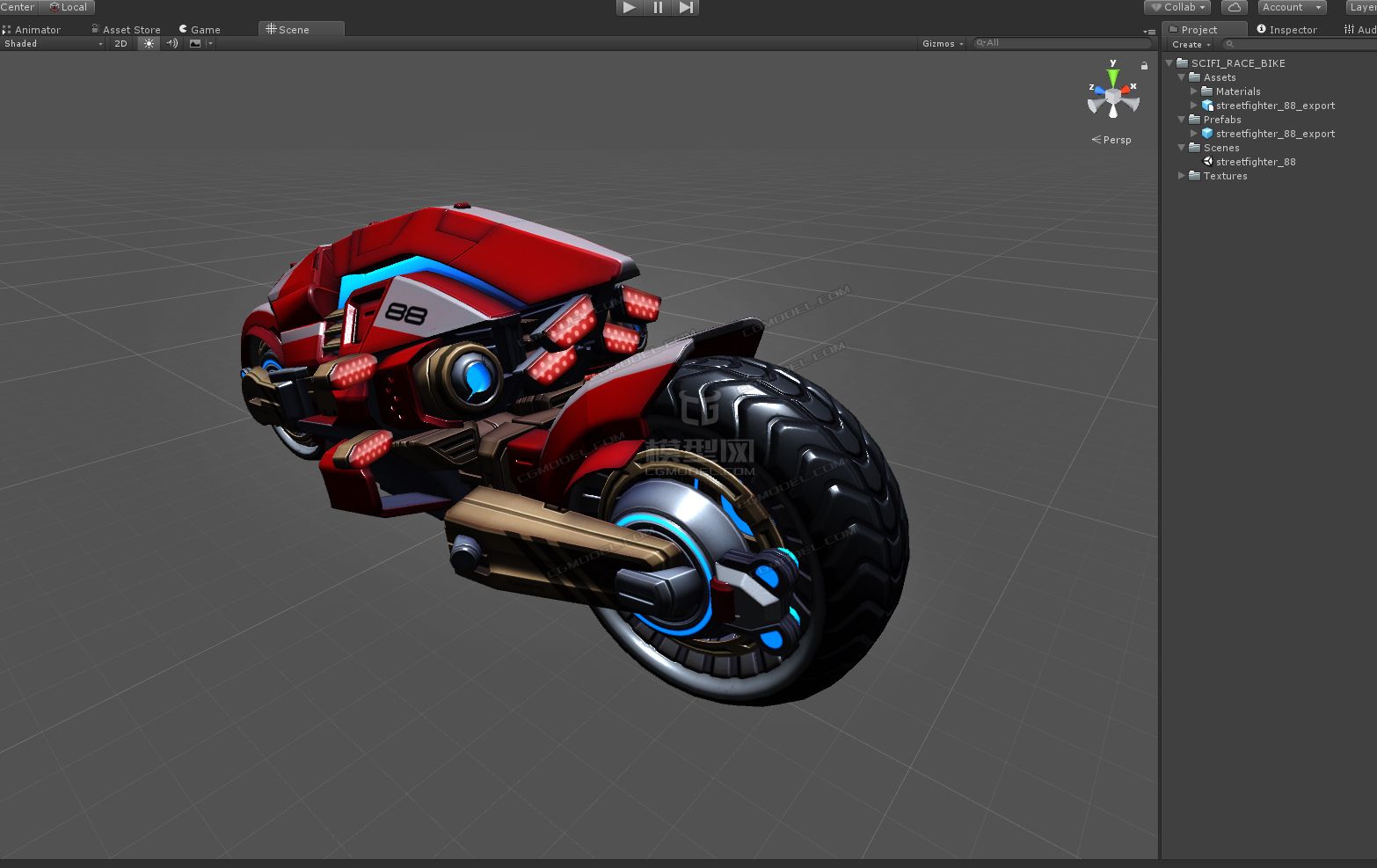Viewport: 1377px width, 868px height.
Task: Open the Gizmos dropdown
Action: point(943,43)
